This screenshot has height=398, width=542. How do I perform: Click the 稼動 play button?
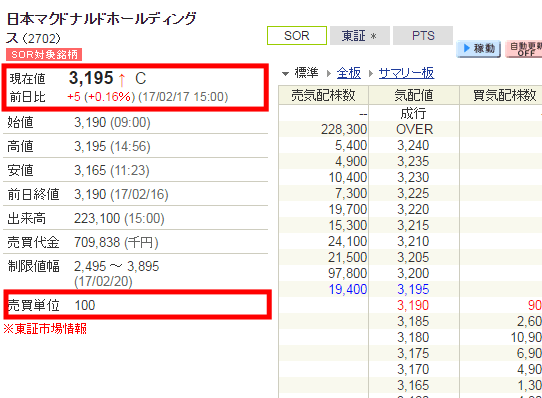(x=479, y=48)
